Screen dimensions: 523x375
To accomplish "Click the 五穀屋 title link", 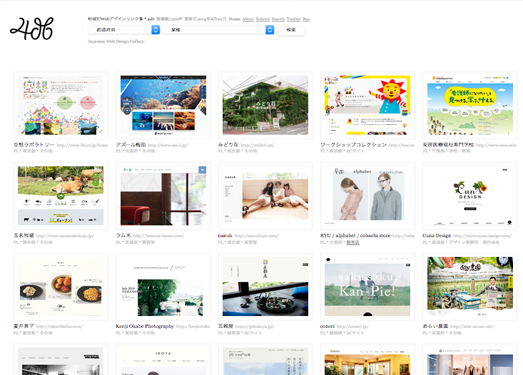I will click(226, 326).
